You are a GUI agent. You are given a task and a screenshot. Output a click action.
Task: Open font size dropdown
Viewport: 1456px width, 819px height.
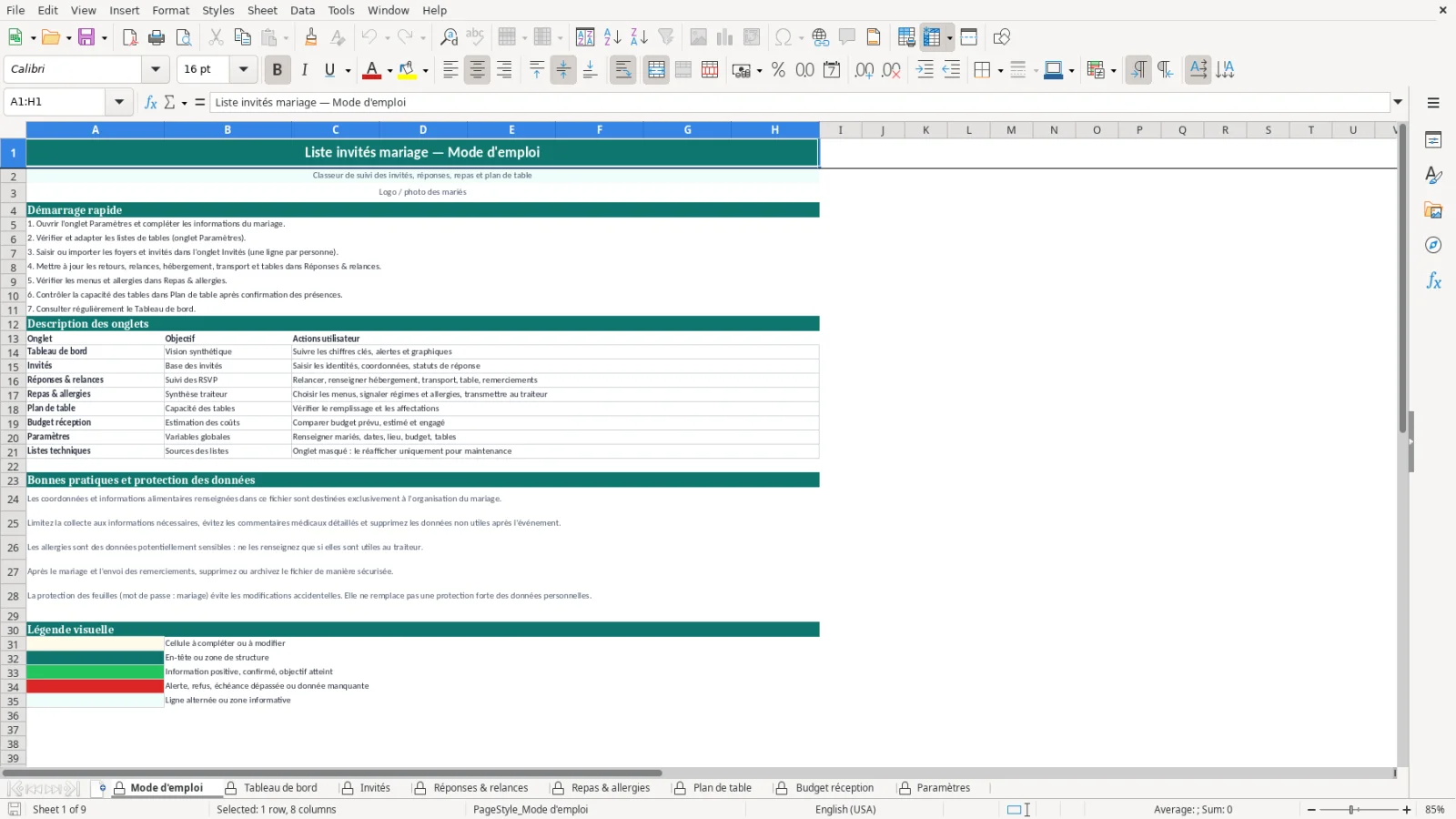coord(243,69)
